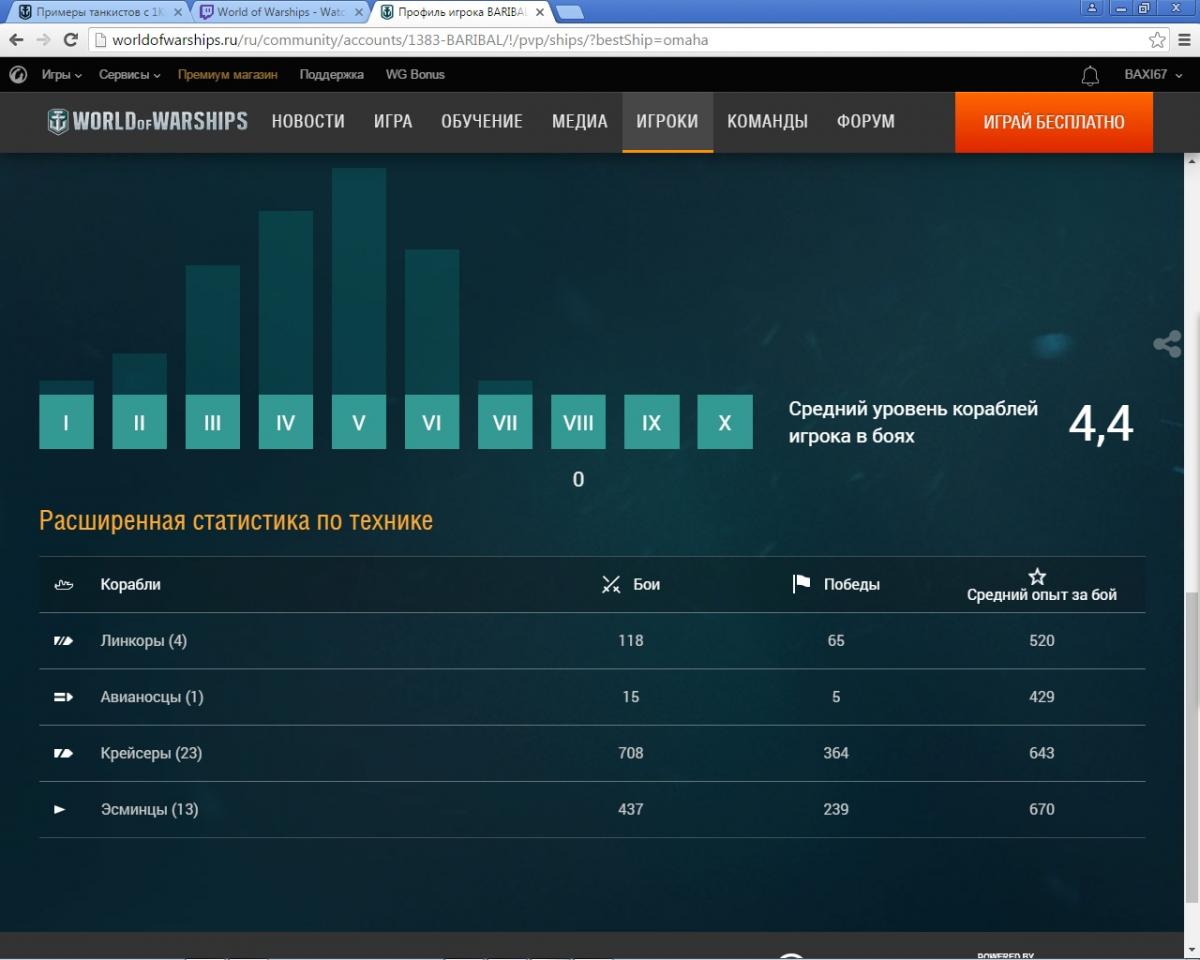Reload the page with refresh icon
1200x960 pixels.
[x=70, y=40]
